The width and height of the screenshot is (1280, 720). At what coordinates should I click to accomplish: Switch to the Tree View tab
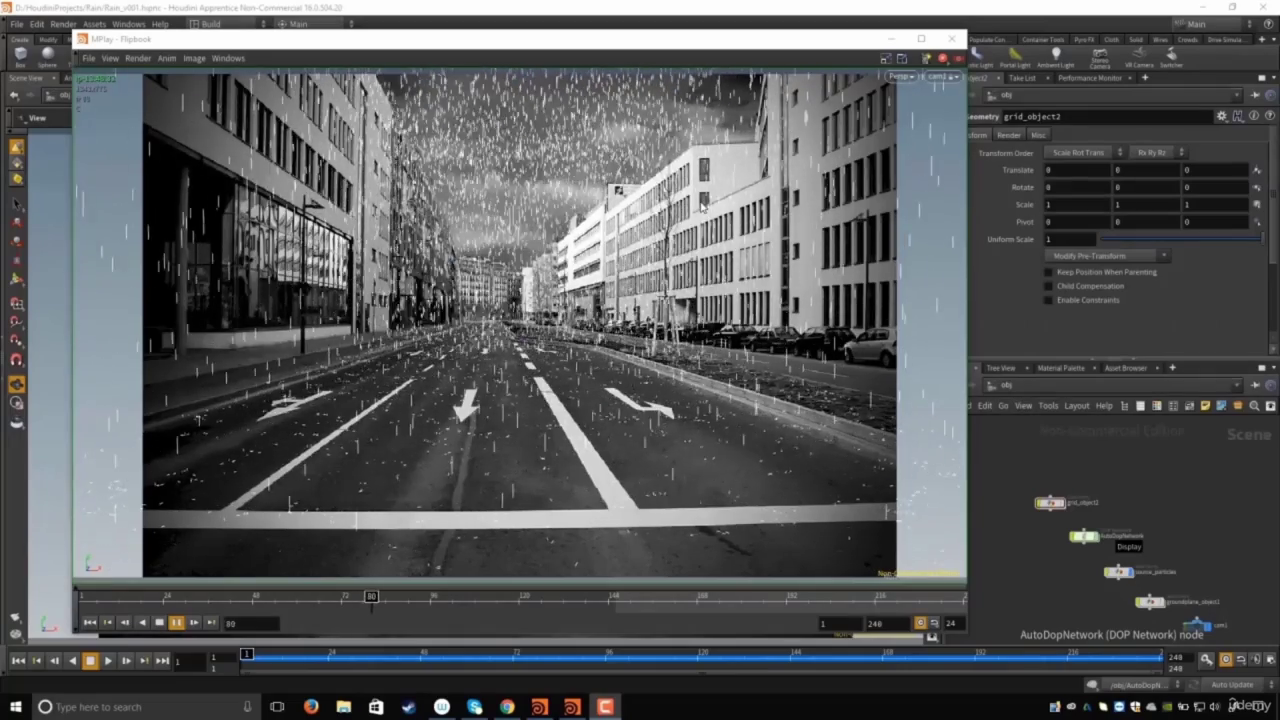pos(1000,368)
